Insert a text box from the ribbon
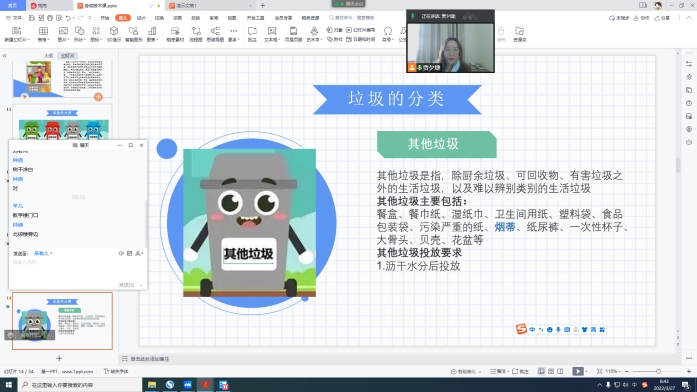Image resolution: width=697 pixels, height=392 pixels. coord(272,33)
